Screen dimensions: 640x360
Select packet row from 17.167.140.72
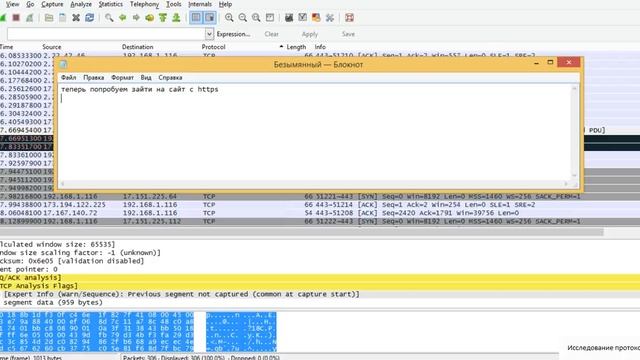pos(320,213)
